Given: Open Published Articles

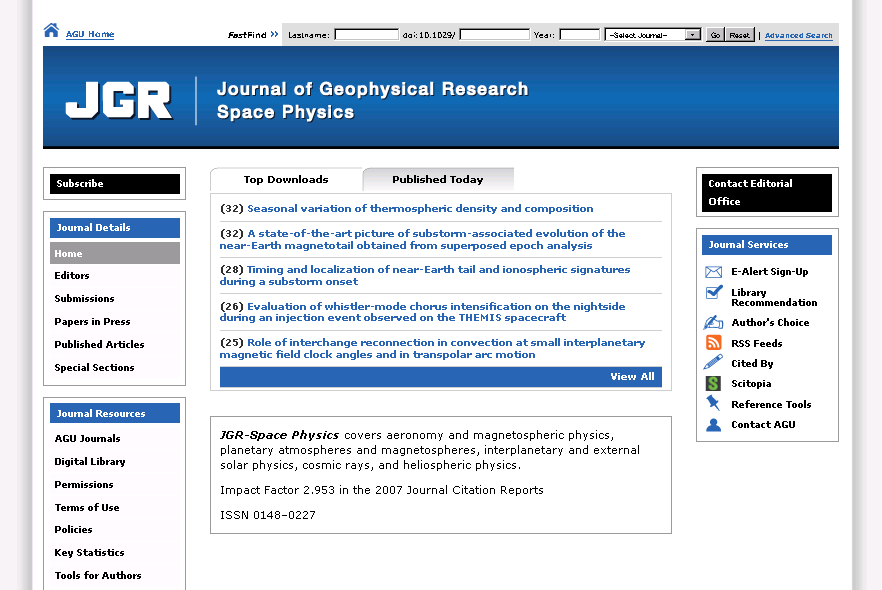Looking at the screenshot, I should (x=99, y=345).
